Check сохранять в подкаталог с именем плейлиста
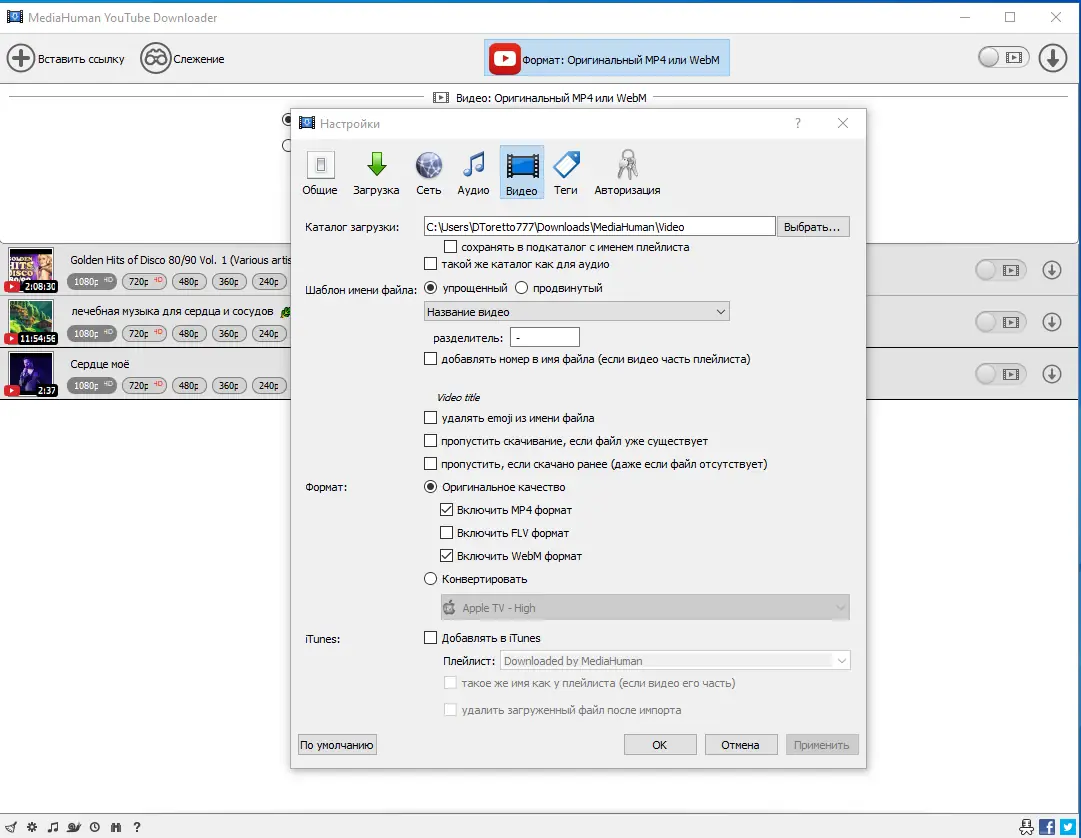 click(450, 247)
